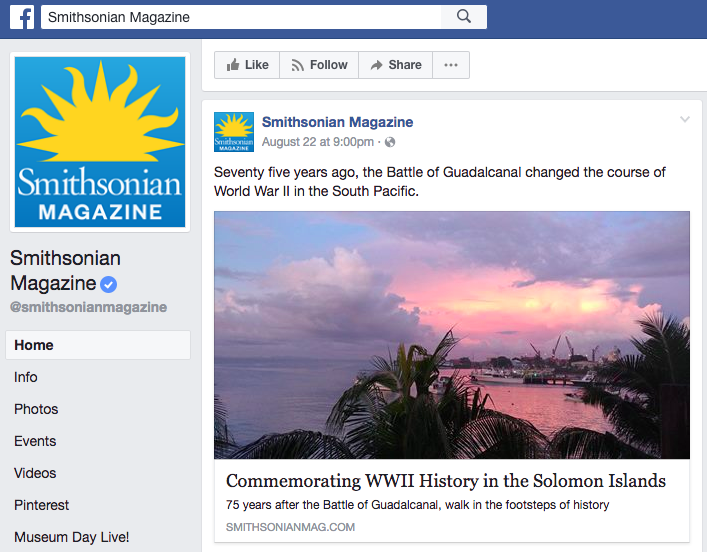Go to the Events section
The width and height of the screenshot is (707, 552).
click(35, 441)
